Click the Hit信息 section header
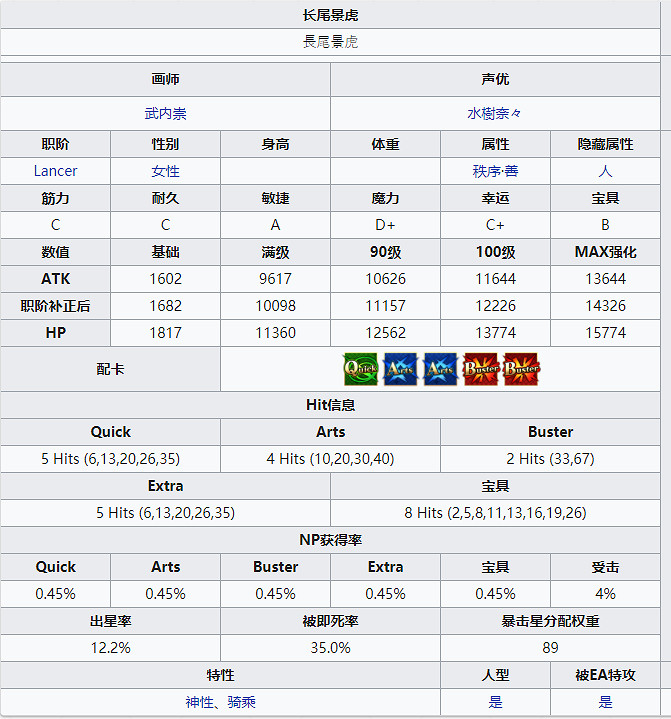 point(330,405)
